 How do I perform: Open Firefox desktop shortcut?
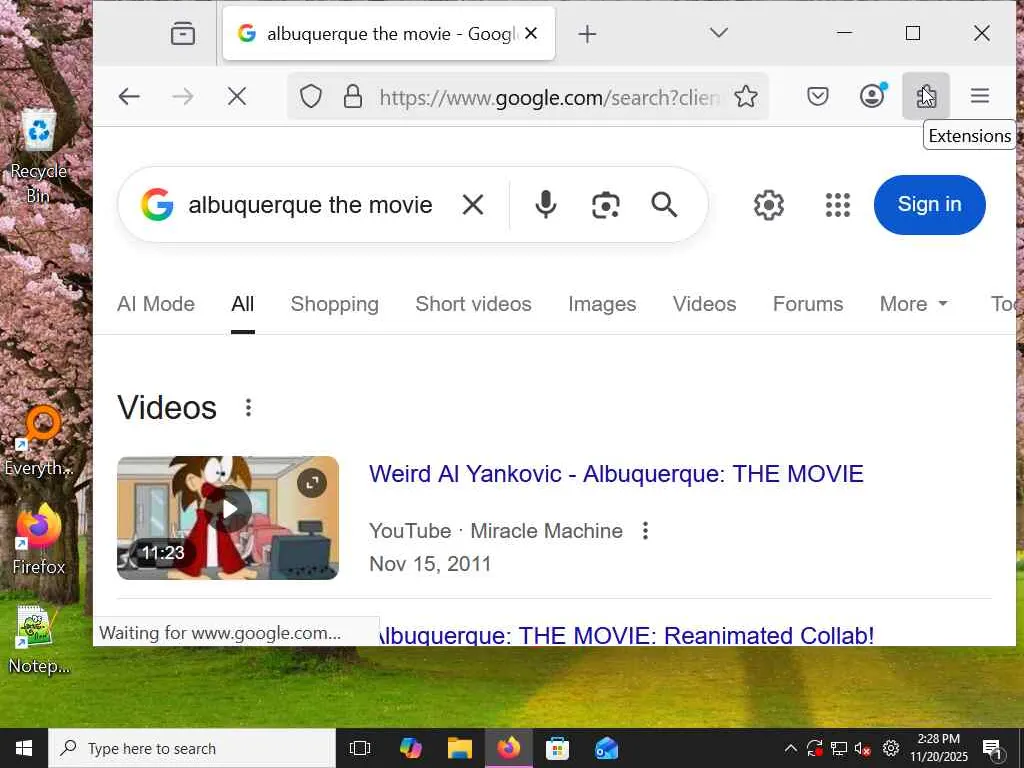[39, 540]
